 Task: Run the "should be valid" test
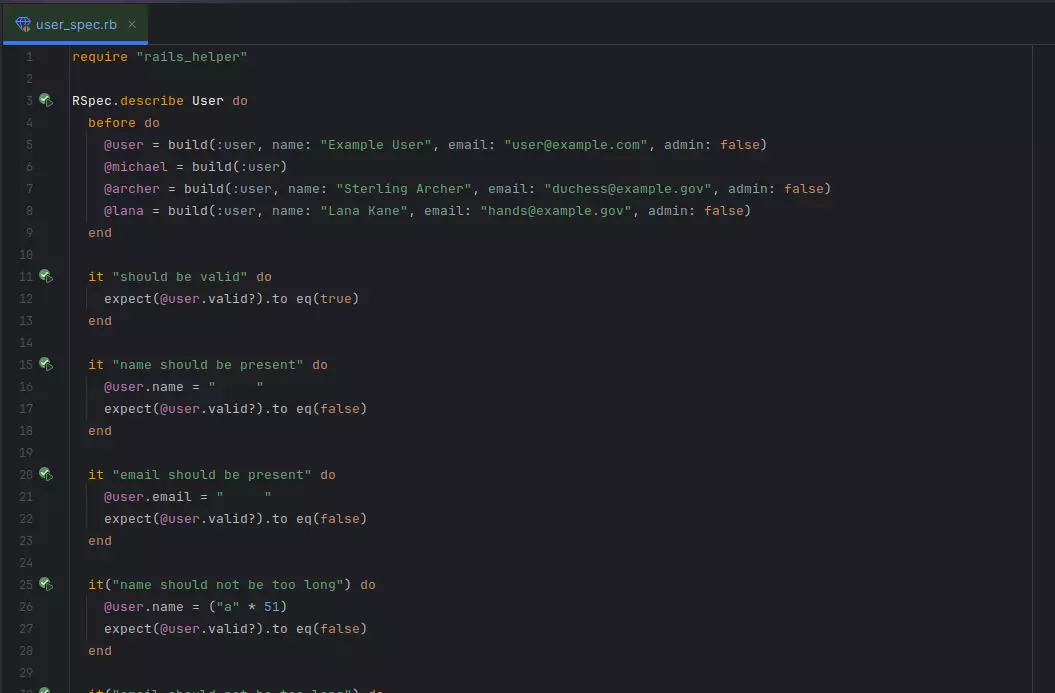pos(45,276)
